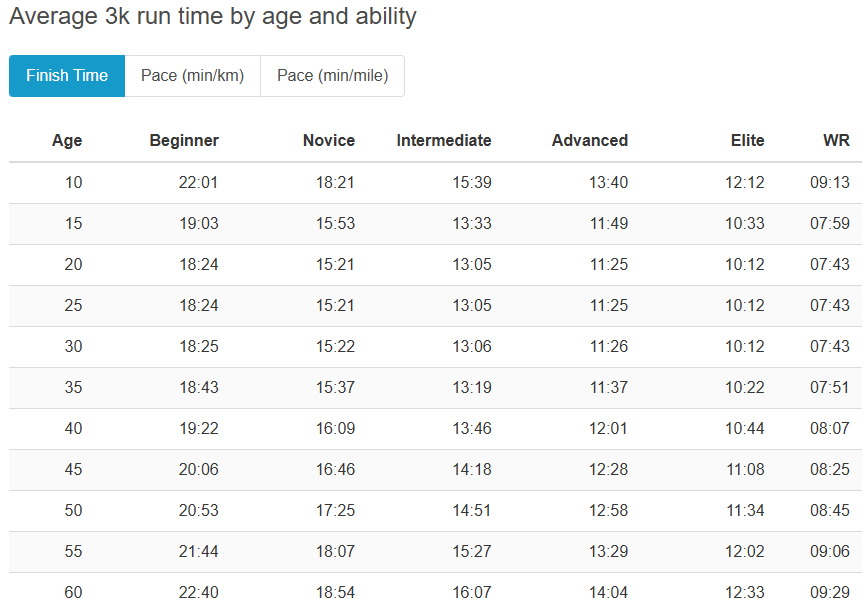Click the Age column header
The width and height of the screenshot is (866, 611).
(x=67, y=141)
